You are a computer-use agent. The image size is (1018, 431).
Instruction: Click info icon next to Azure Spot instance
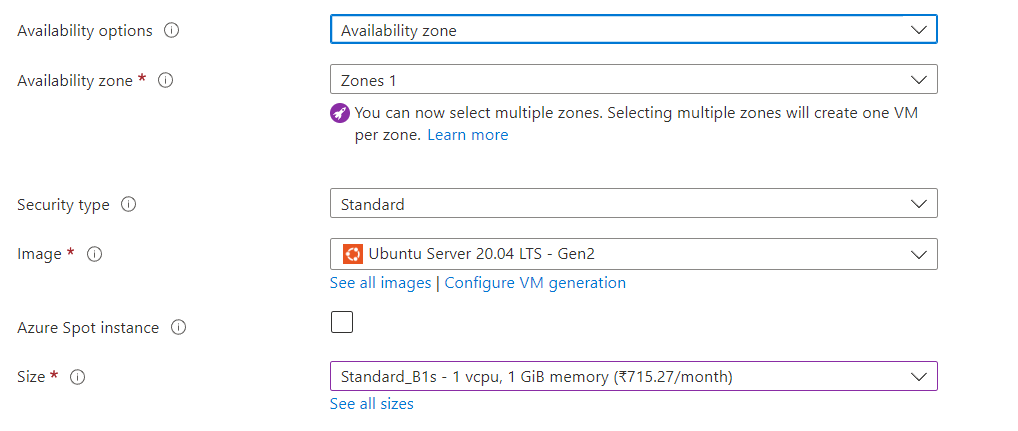pos(179,328)
